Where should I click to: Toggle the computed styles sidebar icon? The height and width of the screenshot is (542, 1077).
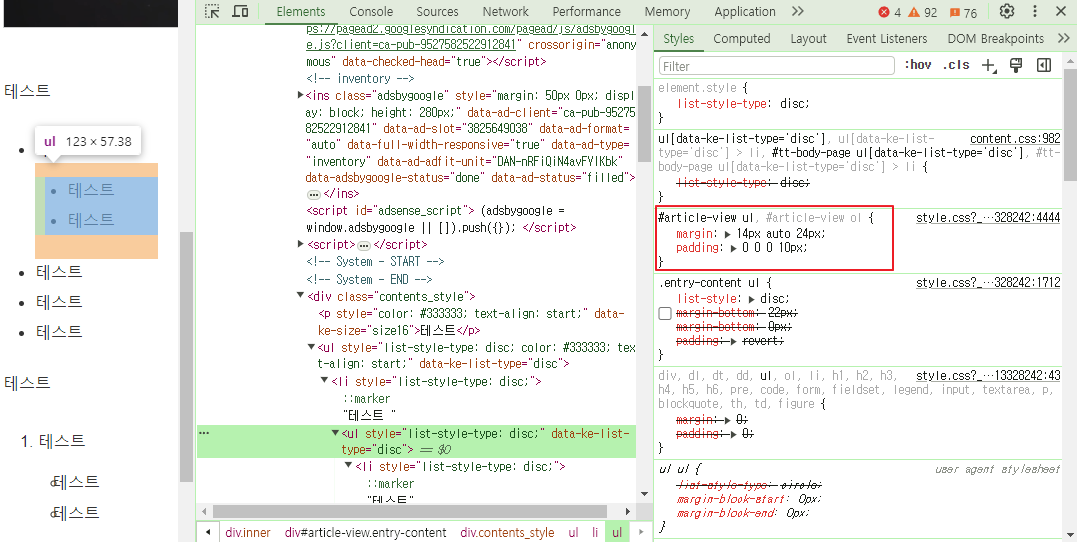pyautogui.click(x=1044, y=65)
